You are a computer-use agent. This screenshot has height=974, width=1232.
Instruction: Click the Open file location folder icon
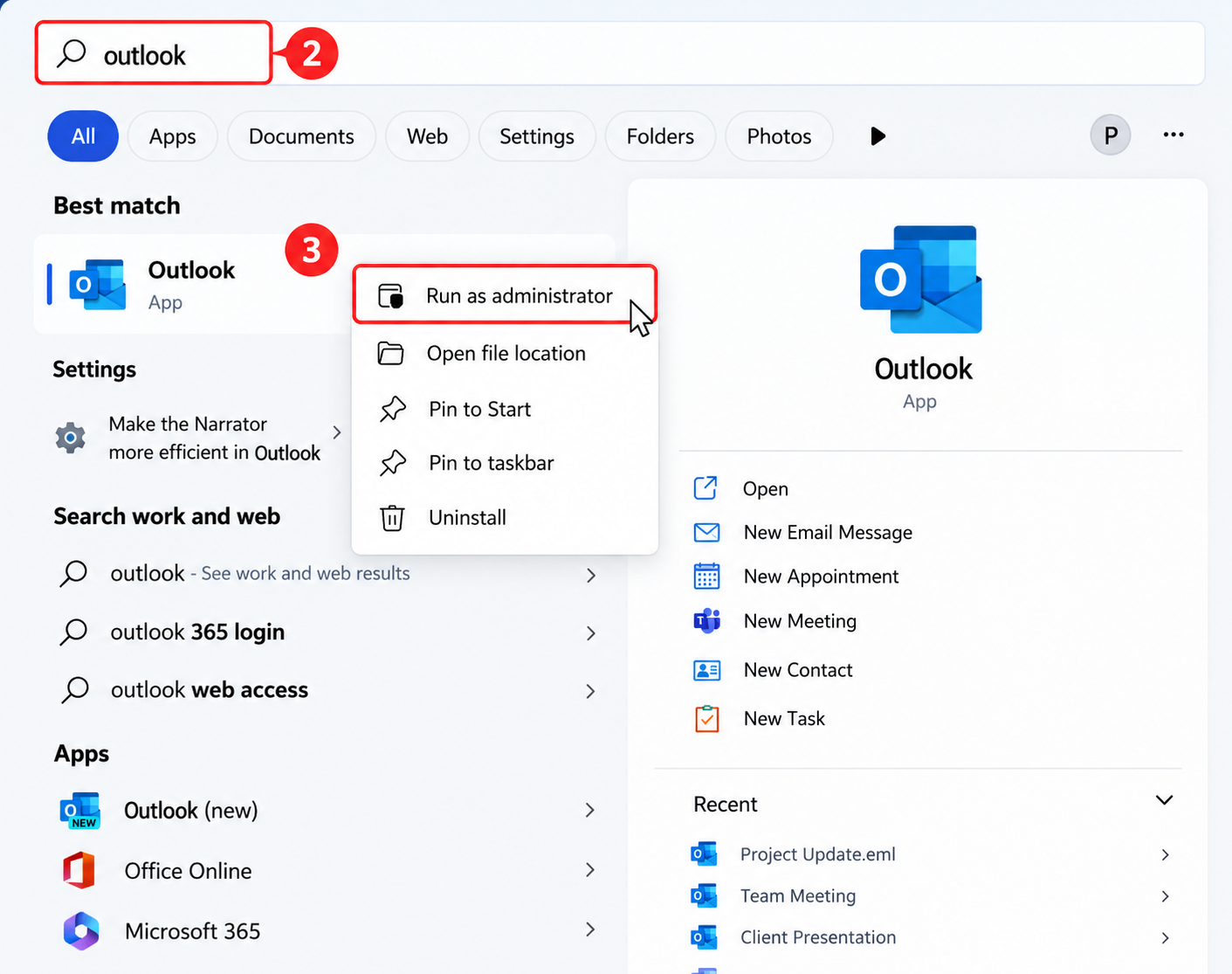point(390,354)
